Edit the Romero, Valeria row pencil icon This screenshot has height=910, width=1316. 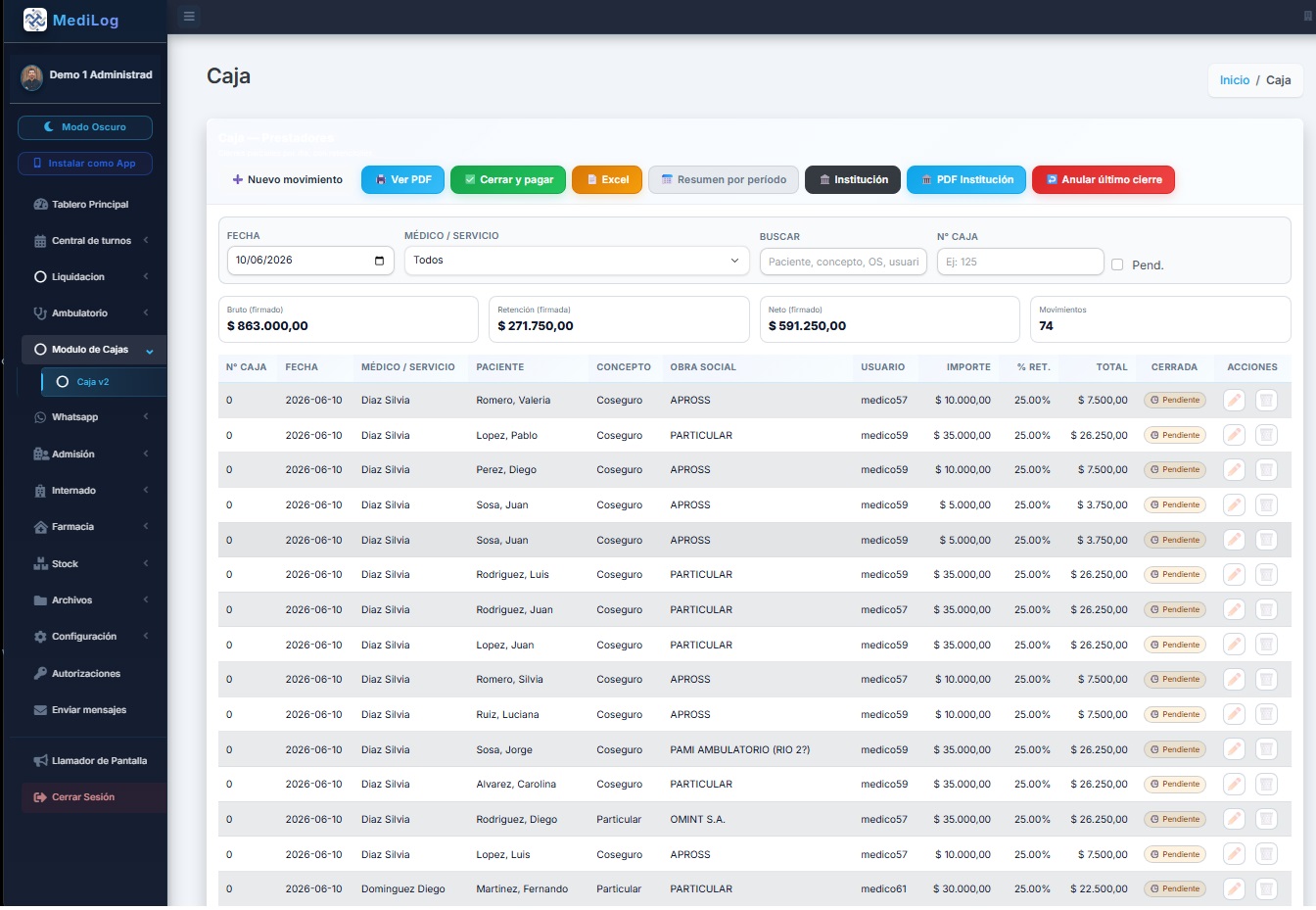pyautogui.click(x=1234, y=400)
